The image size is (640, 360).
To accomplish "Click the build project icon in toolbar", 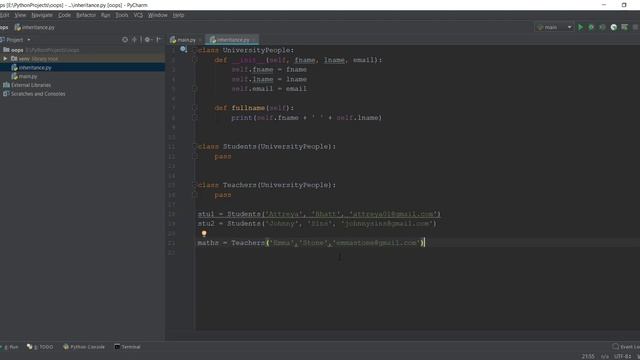I will point(624,27).
